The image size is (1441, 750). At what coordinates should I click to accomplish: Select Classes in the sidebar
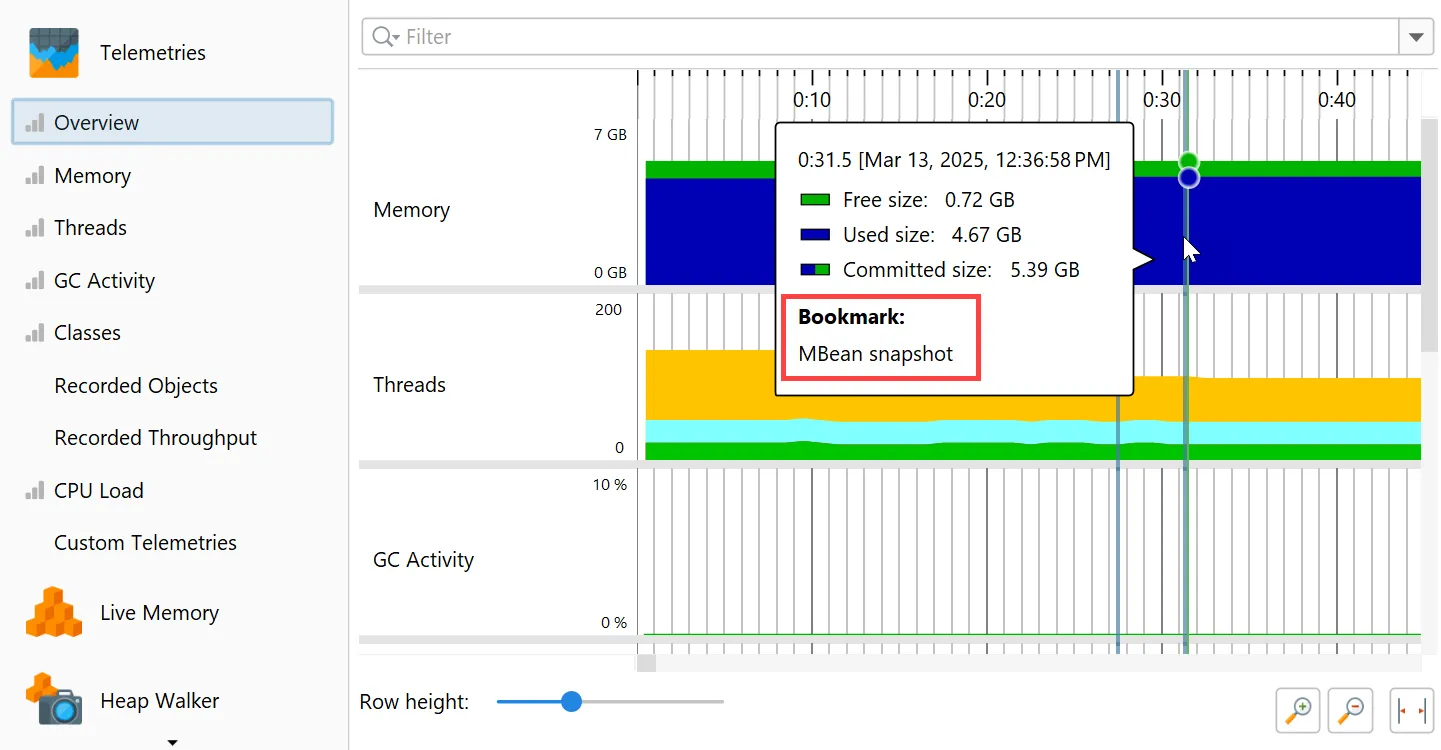87,333
